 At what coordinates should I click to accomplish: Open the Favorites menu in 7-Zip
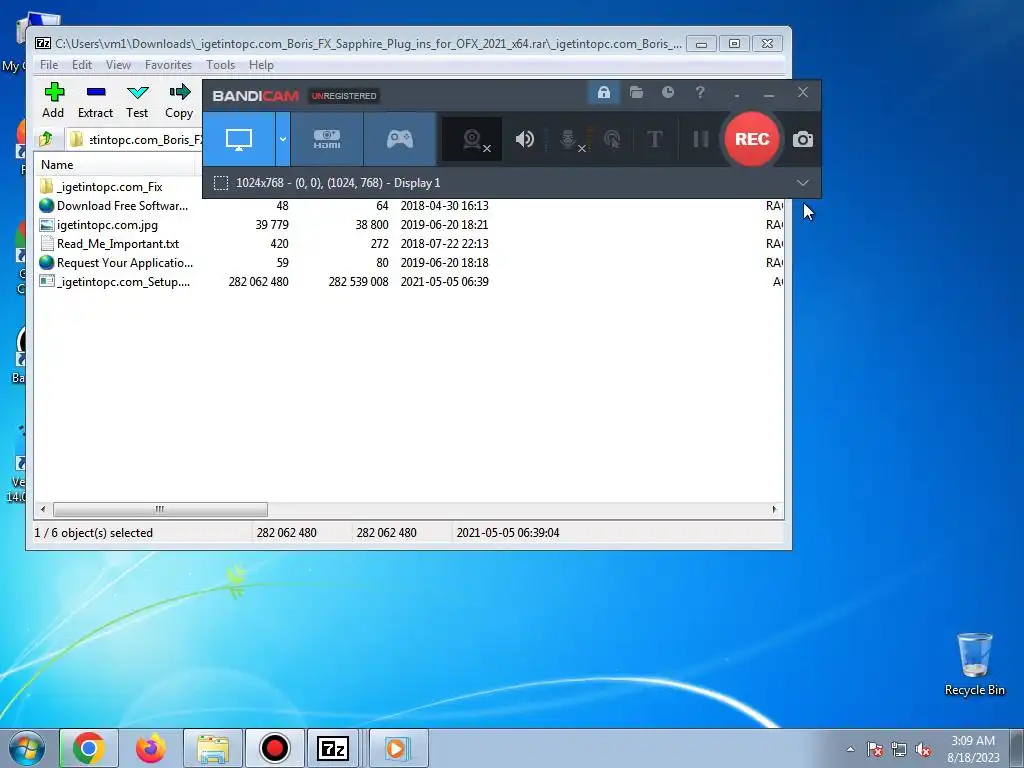(x=168, y=65)
